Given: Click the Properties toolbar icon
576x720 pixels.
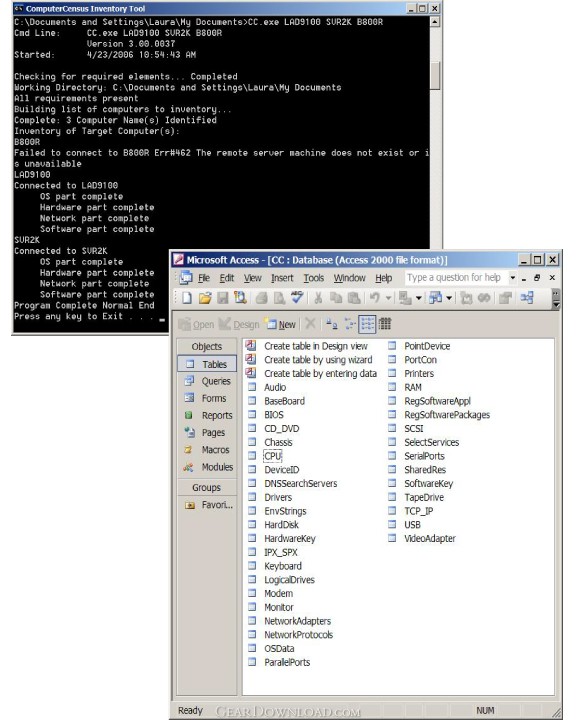Looking at the screenshot, I should [x=505, y=298].
